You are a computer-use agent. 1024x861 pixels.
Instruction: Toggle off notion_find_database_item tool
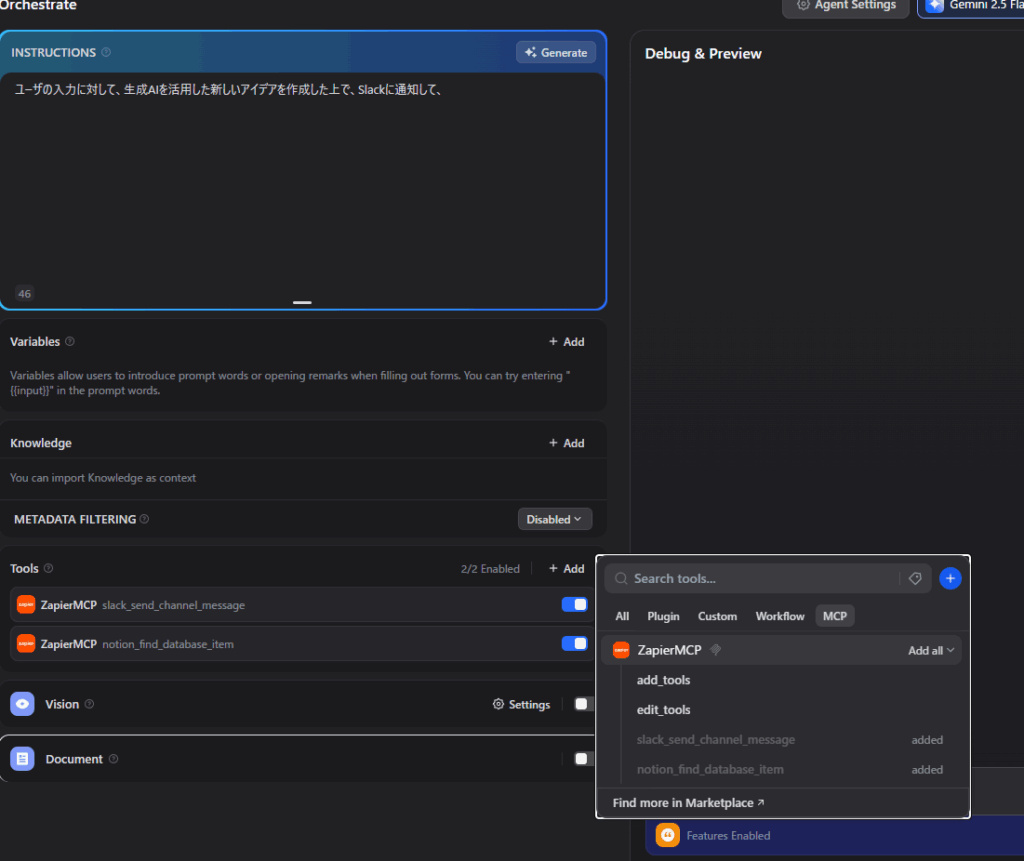[574, 643]
